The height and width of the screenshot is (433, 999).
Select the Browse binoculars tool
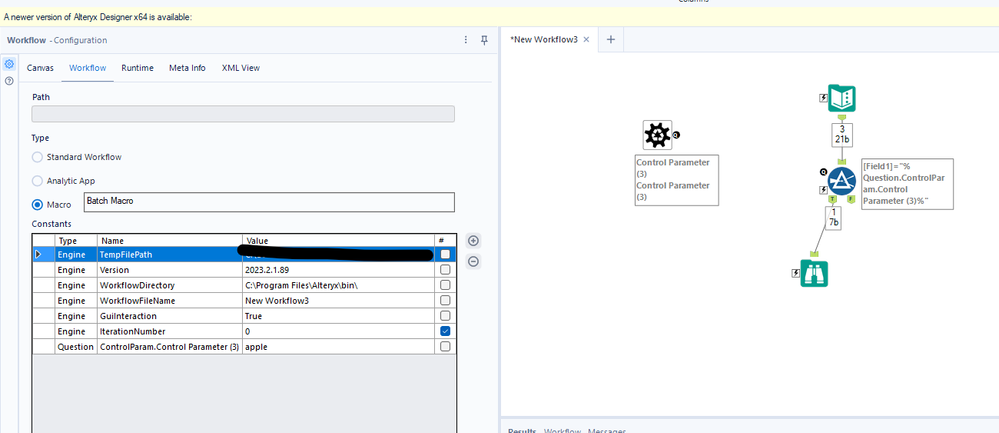814,273
